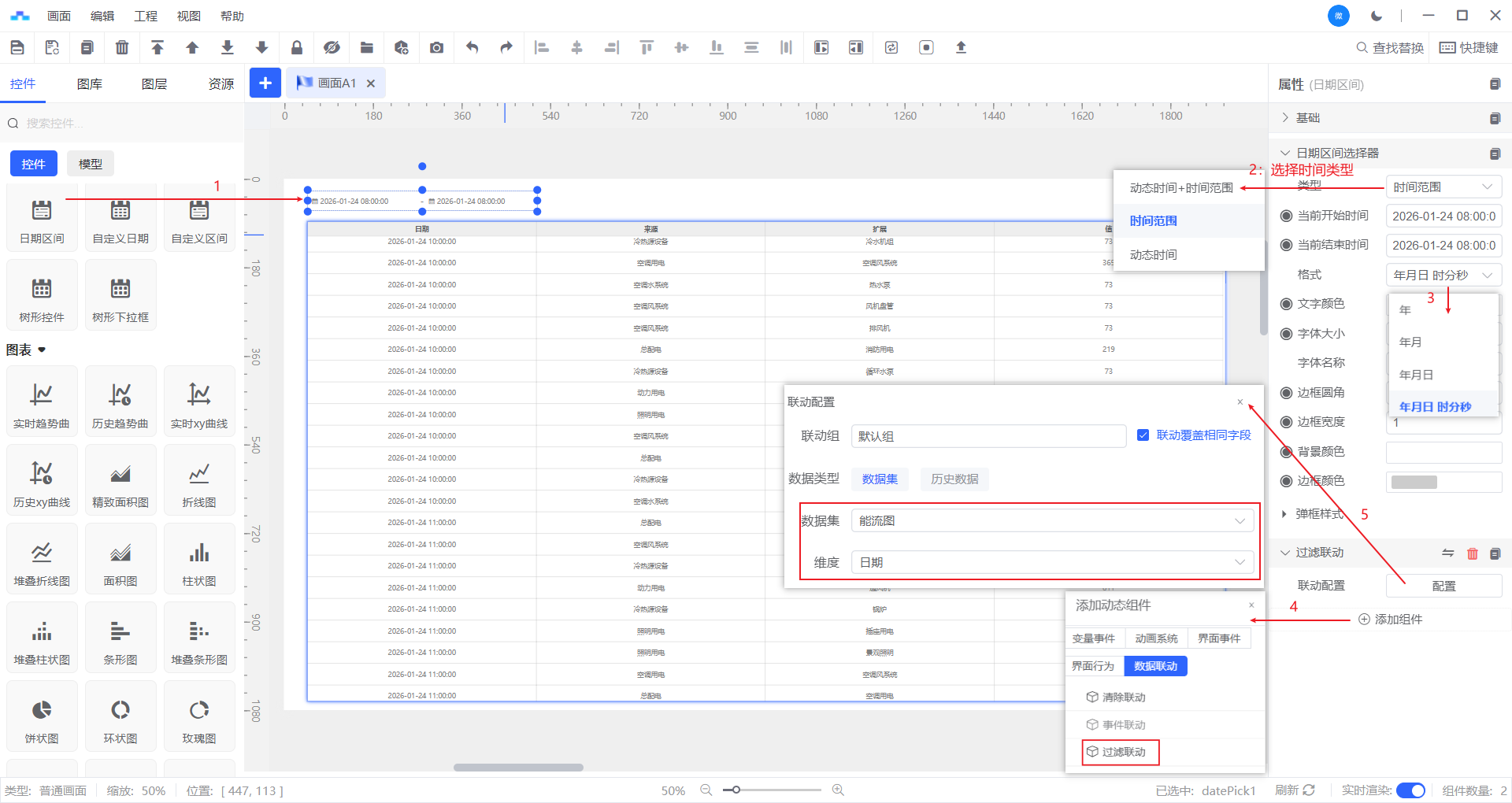Click the save icon in toolbar
Image resolution: width=1512 pixels, height=803 pixels.
[17, 48]
